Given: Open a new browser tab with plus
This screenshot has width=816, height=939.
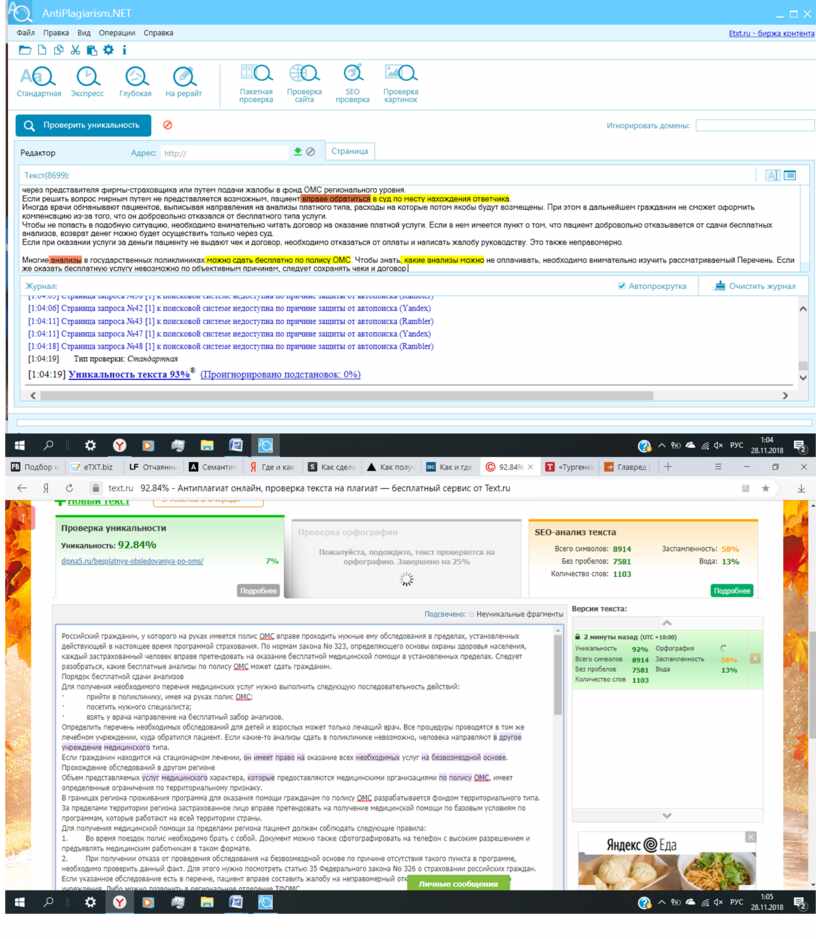Looking at the screenshot, I should [668, 467].
